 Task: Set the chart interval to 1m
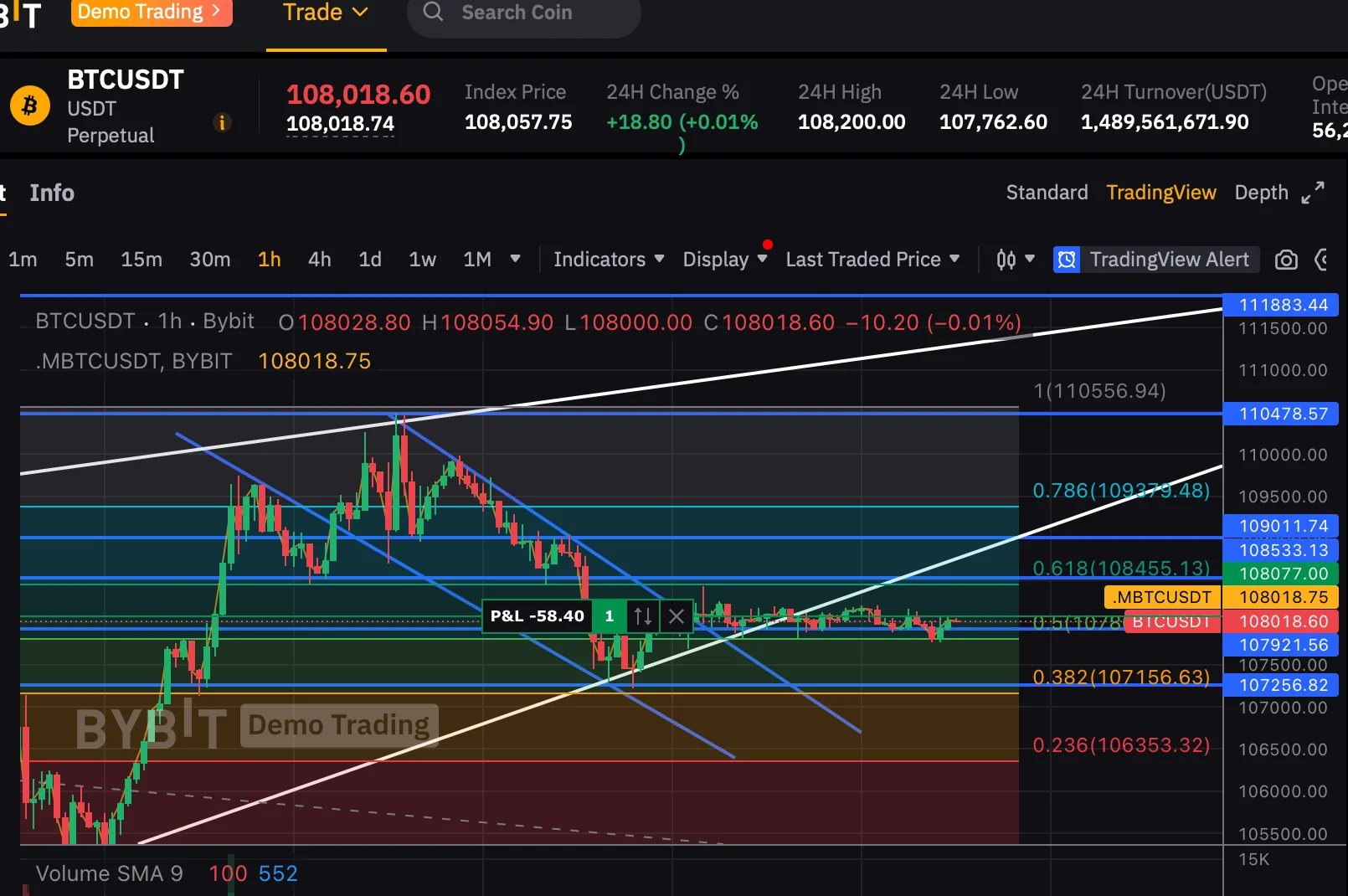(23, 260)
